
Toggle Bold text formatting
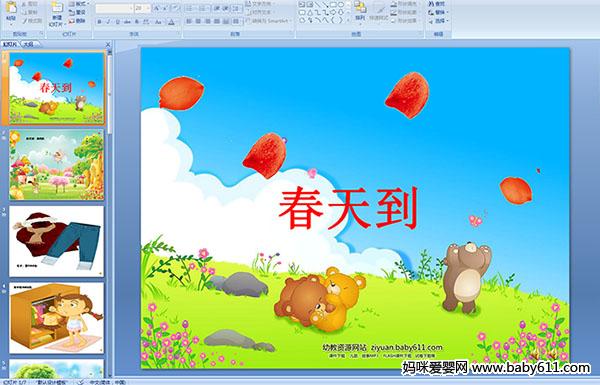click(x=99, y=22)
